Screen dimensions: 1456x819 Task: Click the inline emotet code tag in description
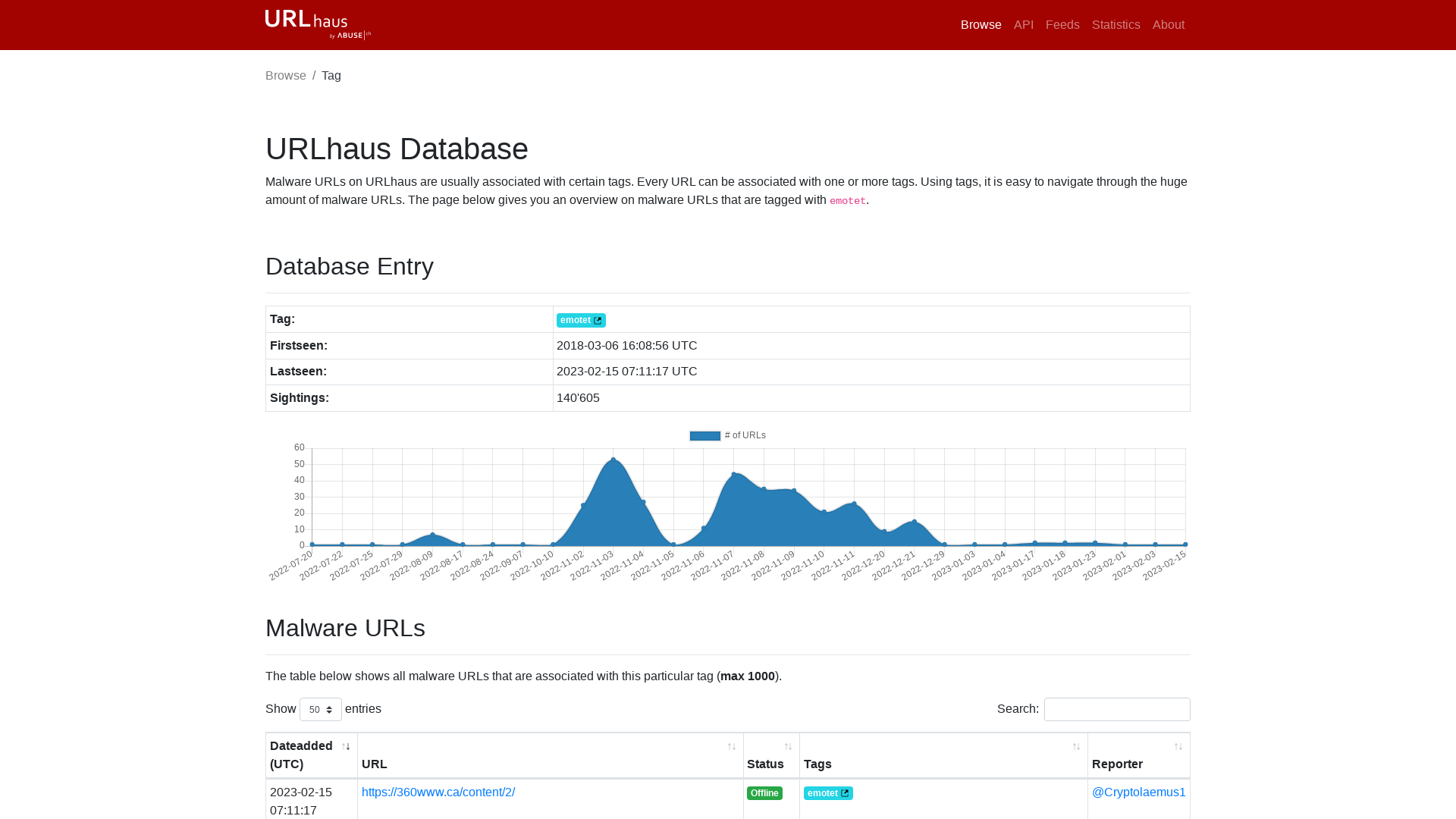click(x=847, y=201)
